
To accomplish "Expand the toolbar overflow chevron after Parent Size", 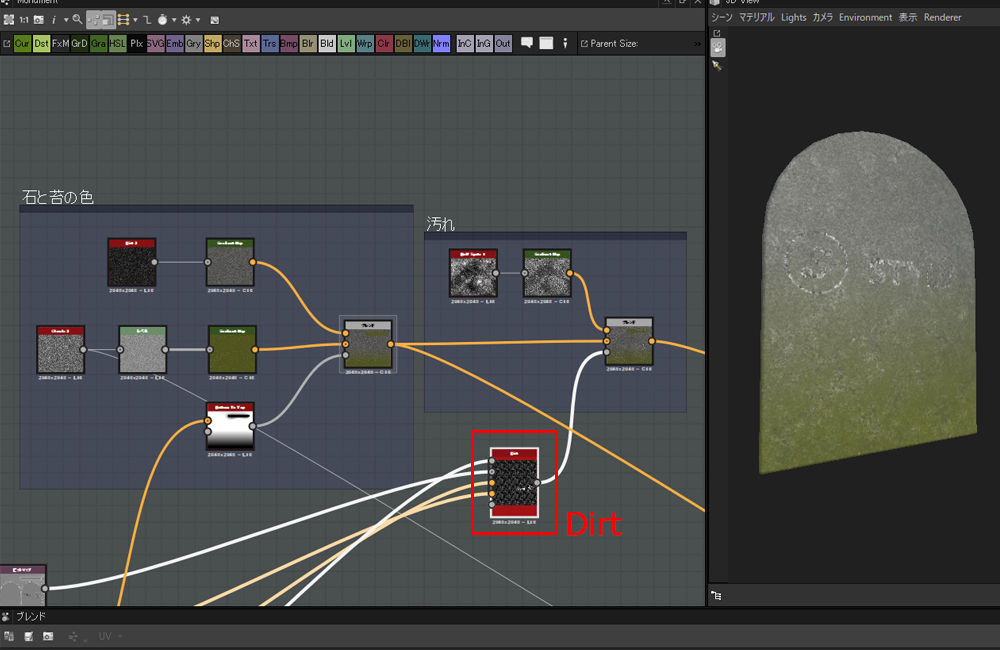I will pos(697,43).
